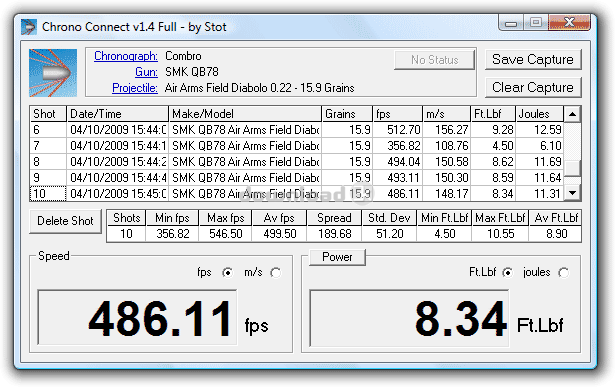Select m/s speed radio button
The image size is (615, 387).
(276, 273)
